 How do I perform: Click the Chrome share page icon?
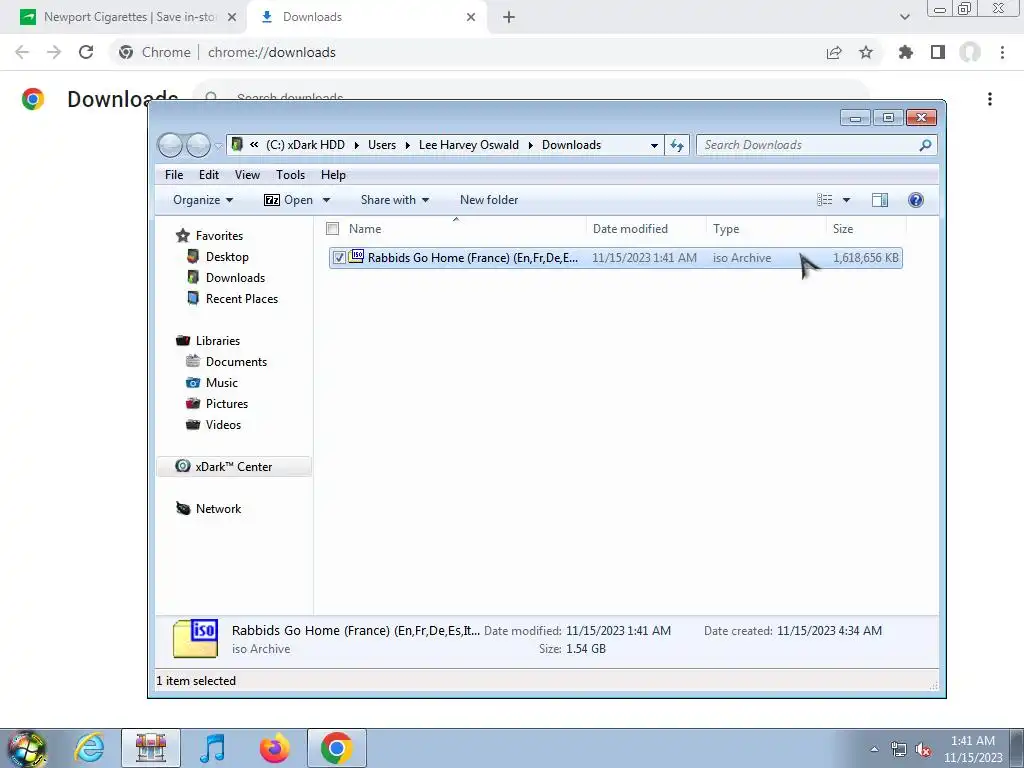(x=834, y=52)
